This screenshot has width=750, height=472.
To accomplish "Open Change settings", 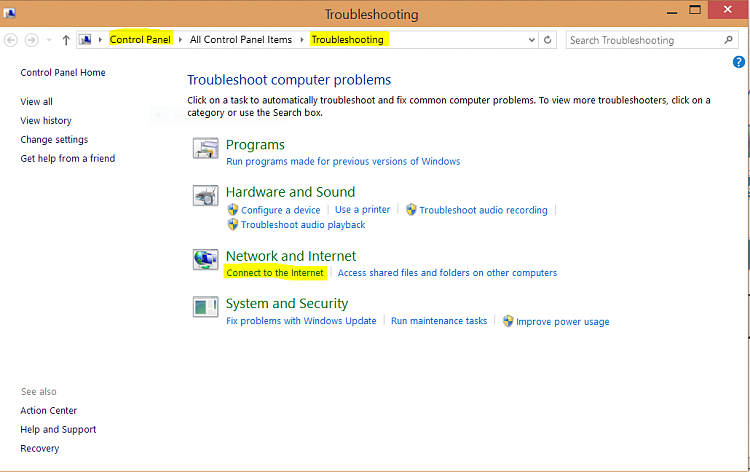I will pos(54,140).
